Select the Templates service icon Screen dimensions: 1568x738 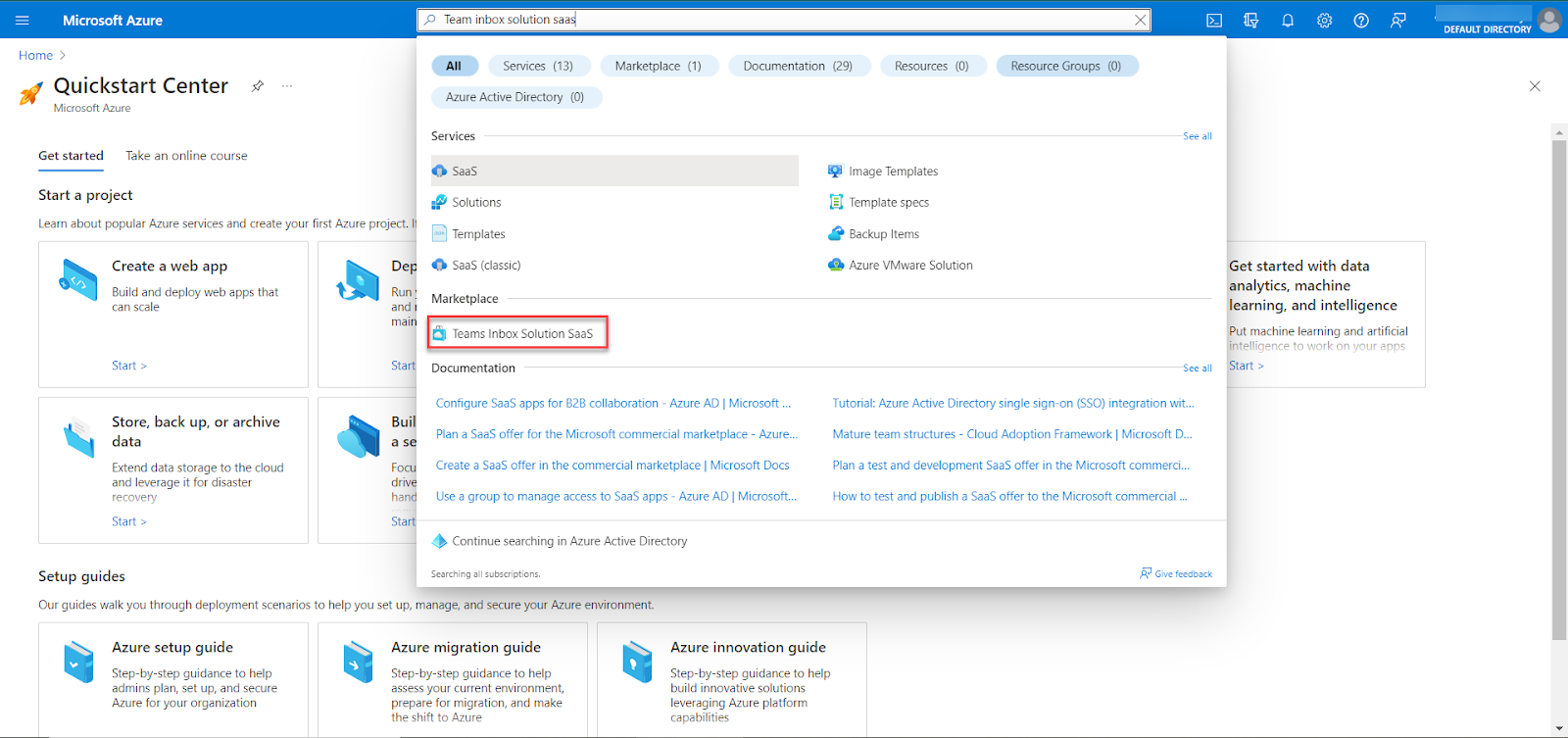(439, 234)
